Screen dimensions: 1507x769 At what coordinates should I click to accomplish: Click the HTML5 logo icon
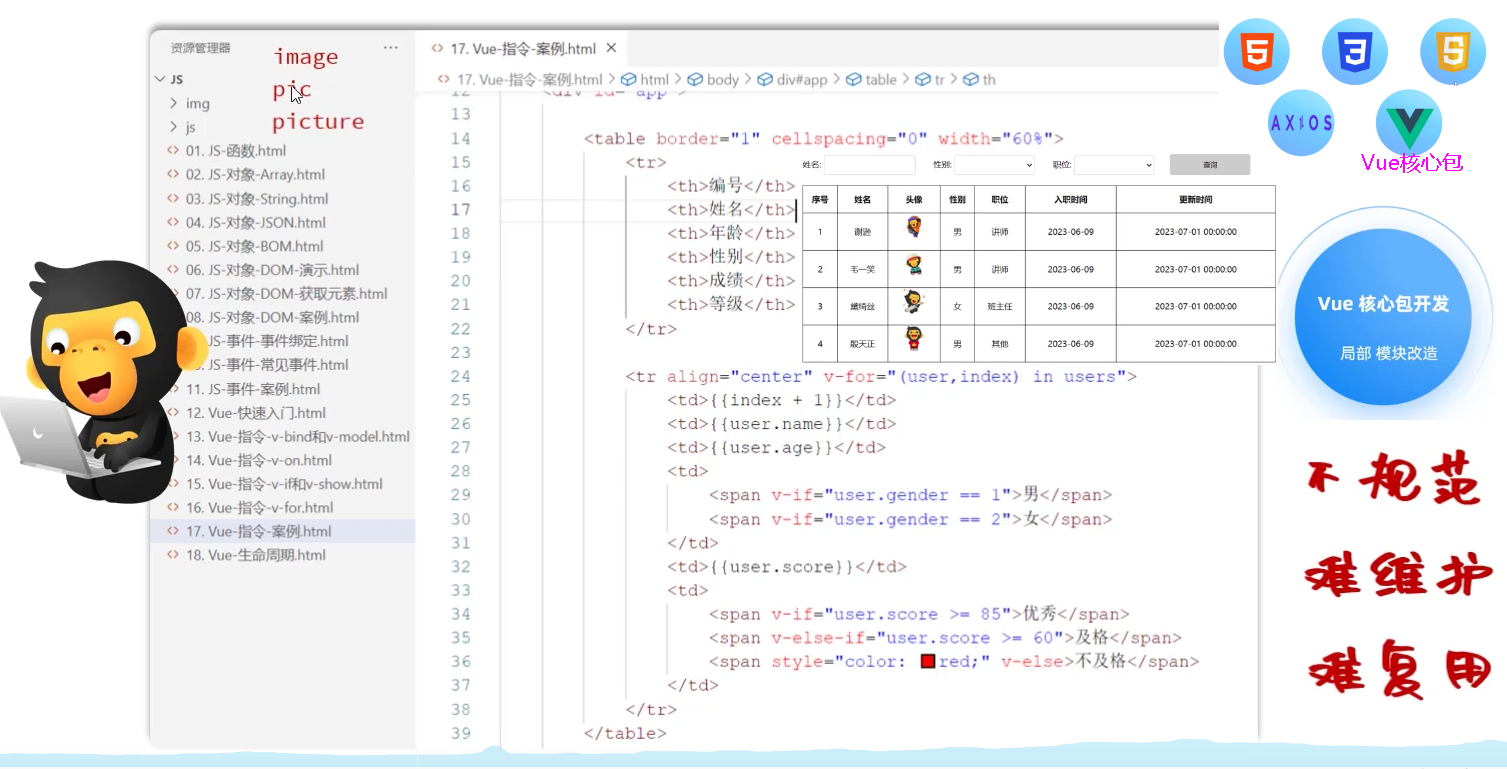click(1256, 52)
